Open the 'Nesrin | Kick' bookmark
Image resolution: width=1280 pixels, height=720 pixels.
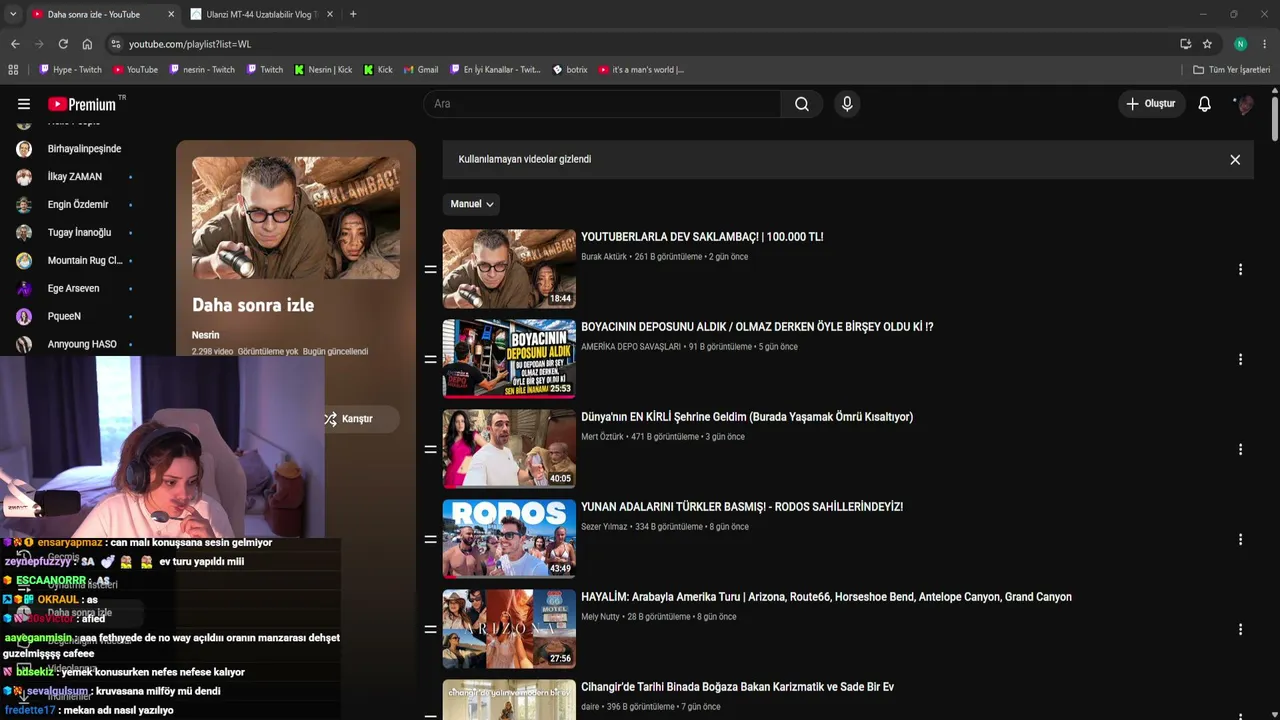coord(323,70)
